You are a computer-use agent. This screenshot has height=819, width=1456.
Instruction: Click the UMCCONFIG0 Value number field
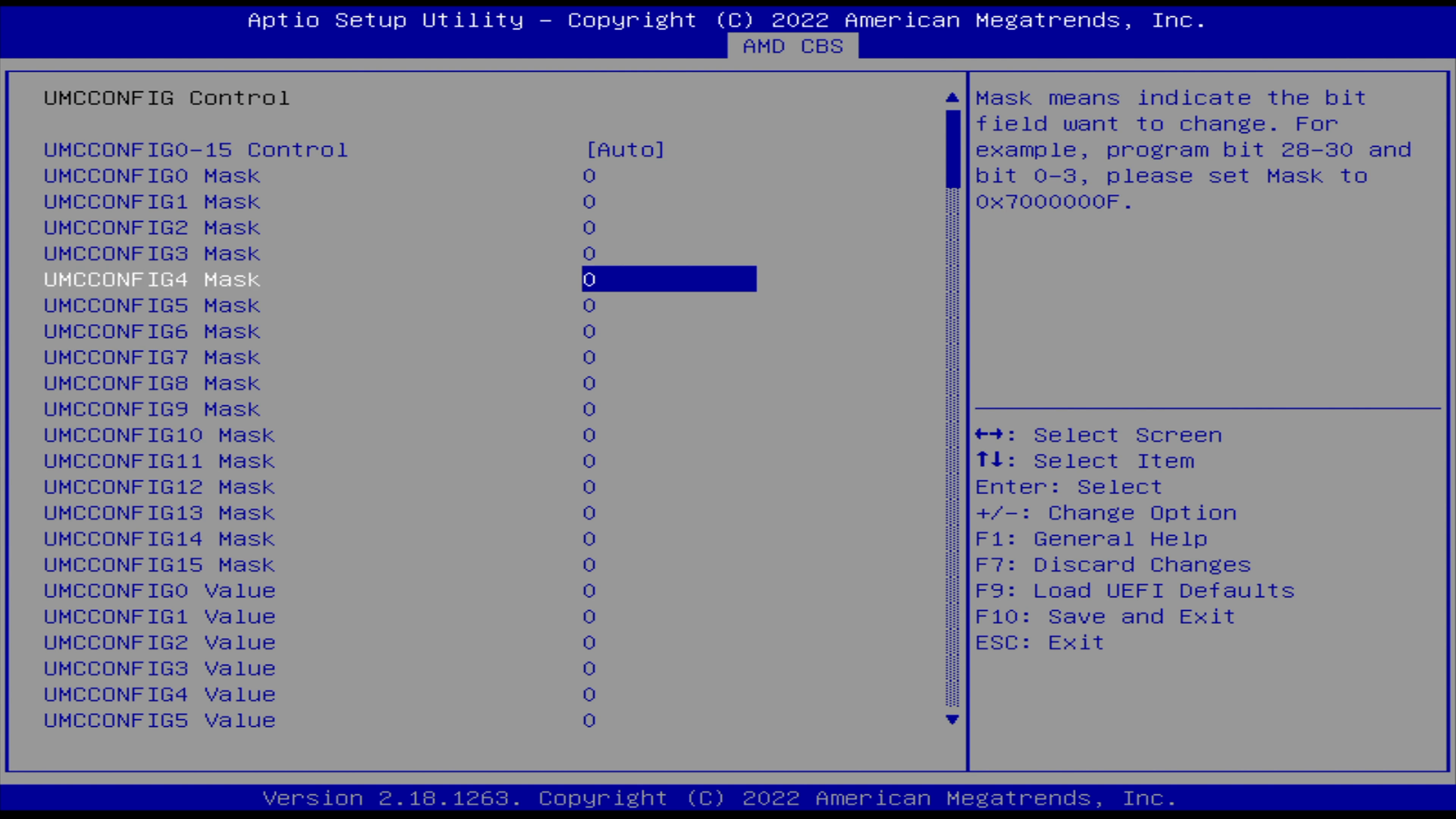[589, 591]
